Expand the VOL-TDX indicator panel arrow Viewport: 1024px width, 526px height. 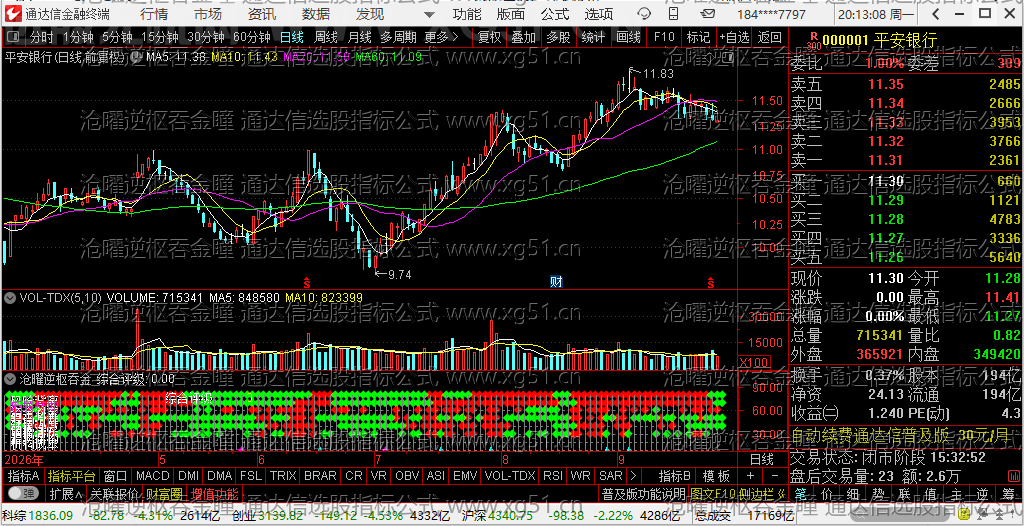coord(10,297)
